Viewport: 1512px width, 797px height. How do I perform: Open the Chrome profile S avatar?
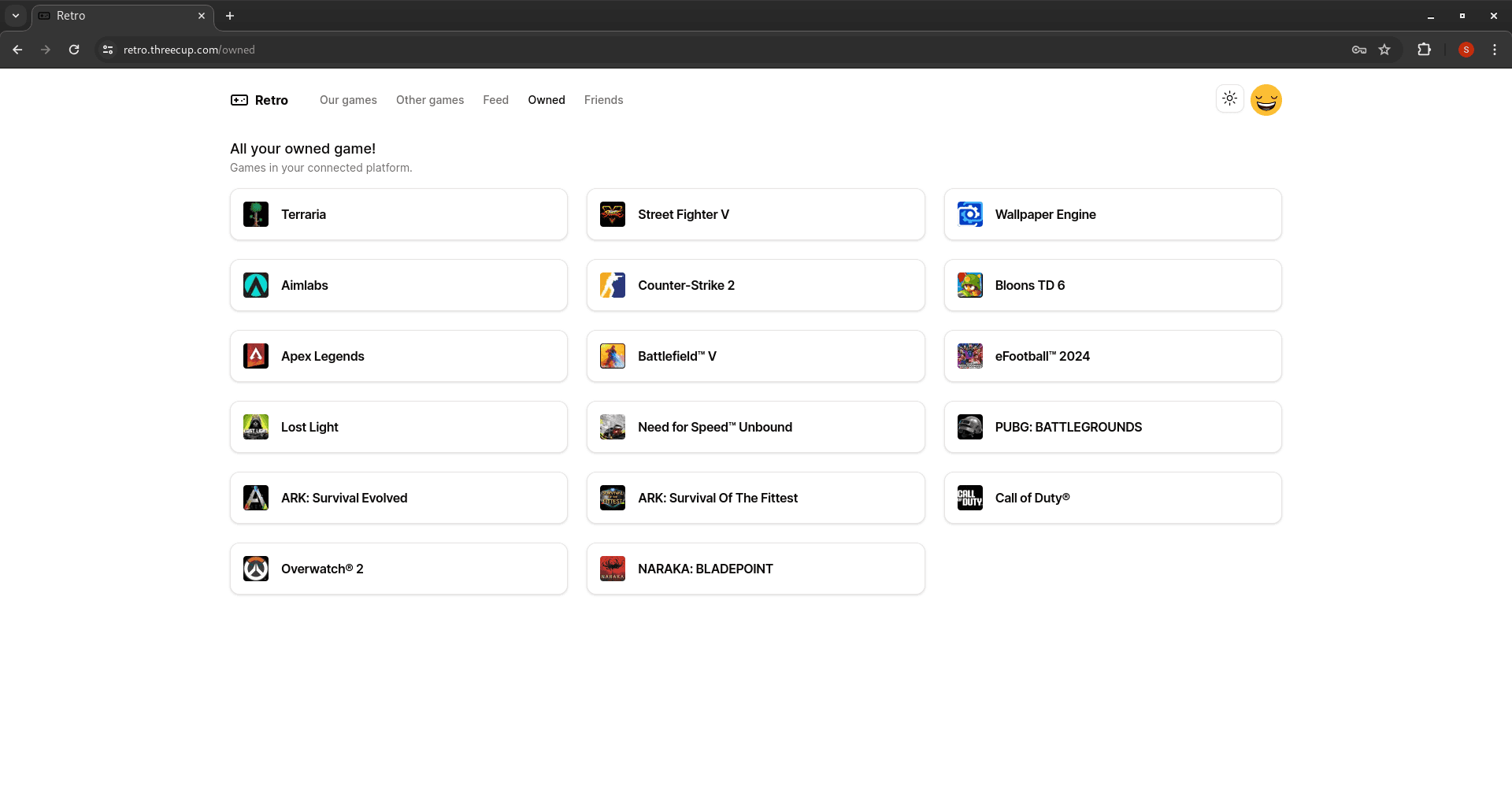(x=1466, y=50)
